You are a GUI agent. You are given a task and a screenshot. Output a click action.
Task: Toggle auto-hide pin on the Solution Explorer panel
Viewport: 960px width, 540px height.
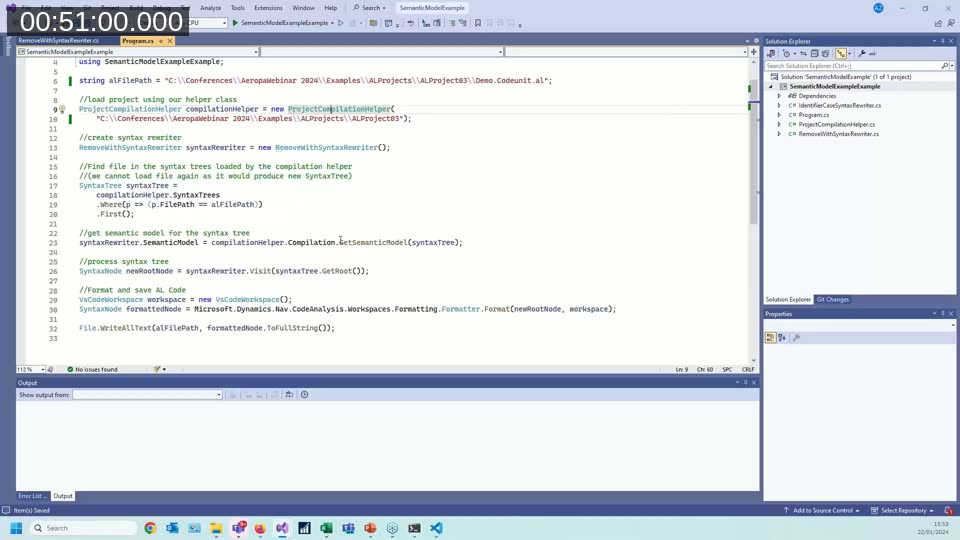point(943,41)
